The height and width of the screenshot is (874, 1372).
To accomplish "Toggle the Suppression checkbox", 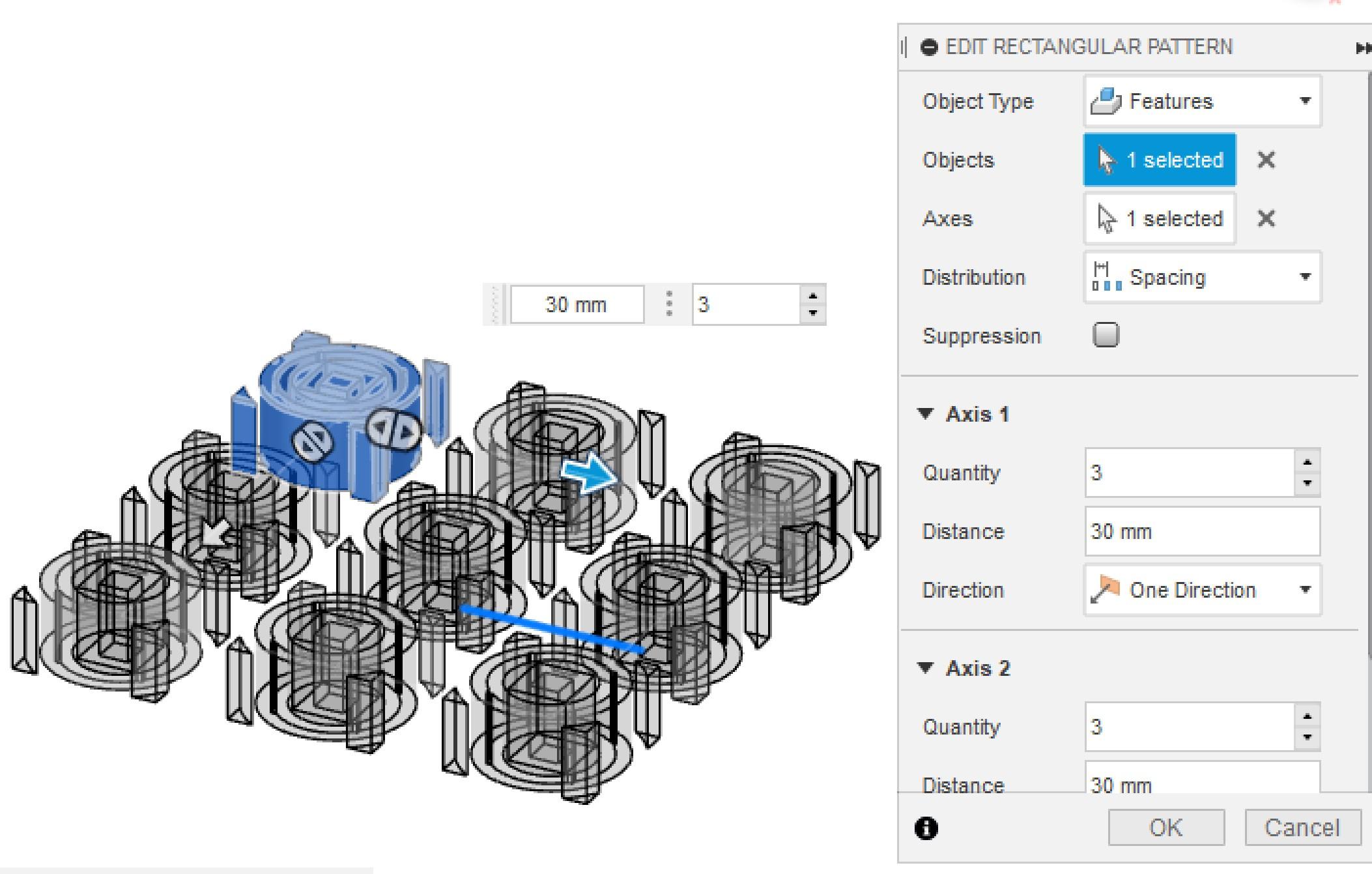I will point(1106,335).
